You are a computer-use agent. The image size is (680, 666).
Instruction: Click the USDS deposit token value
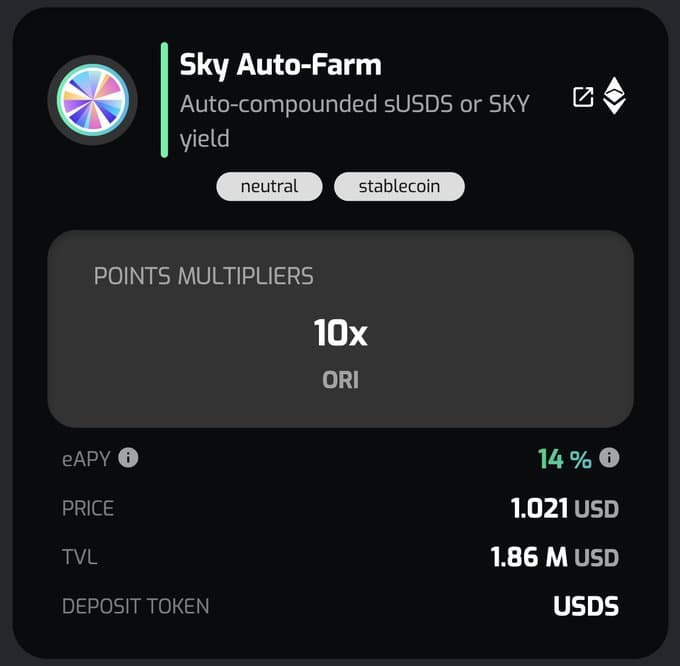click(586, 606)
